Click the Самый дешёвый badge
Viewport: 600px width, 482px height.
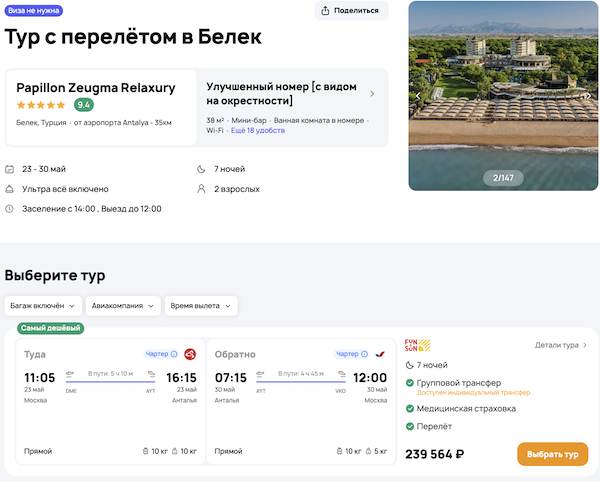(x=50, y=328)
